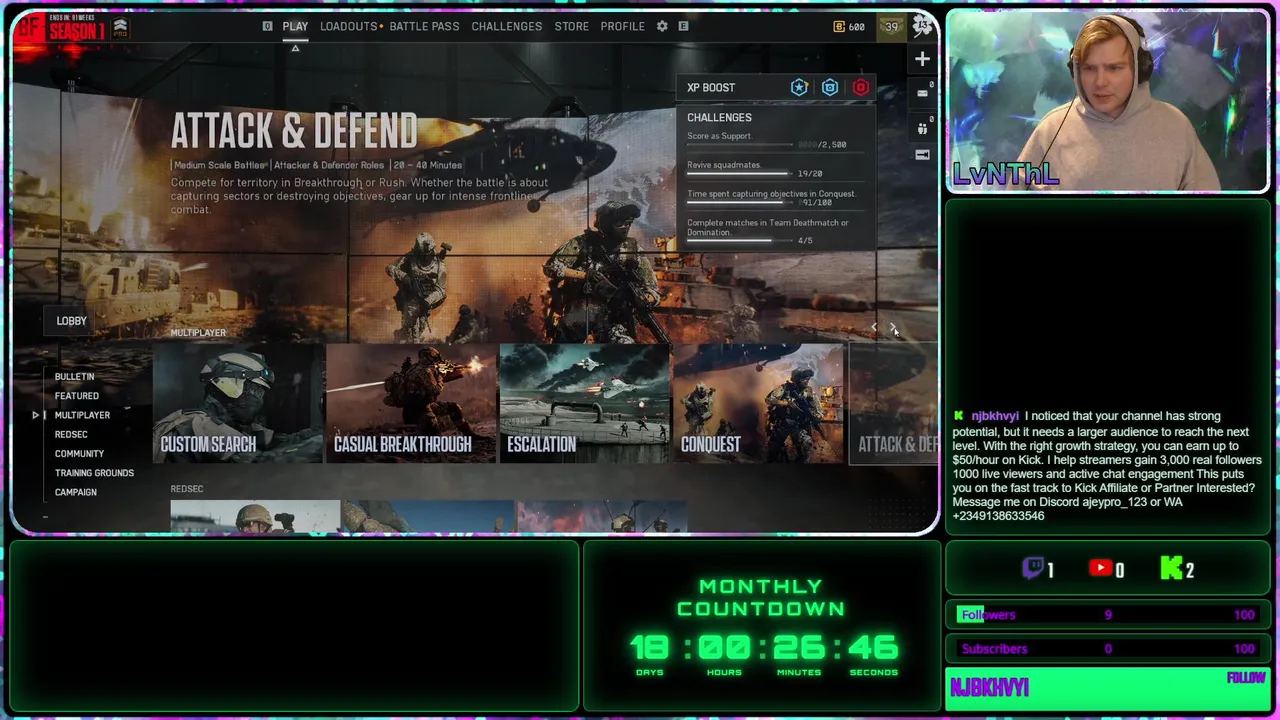Click the pro badge icon next to Season 1
The width and height of the screenshot is (1280, 720).
click(x=120, y=27)
